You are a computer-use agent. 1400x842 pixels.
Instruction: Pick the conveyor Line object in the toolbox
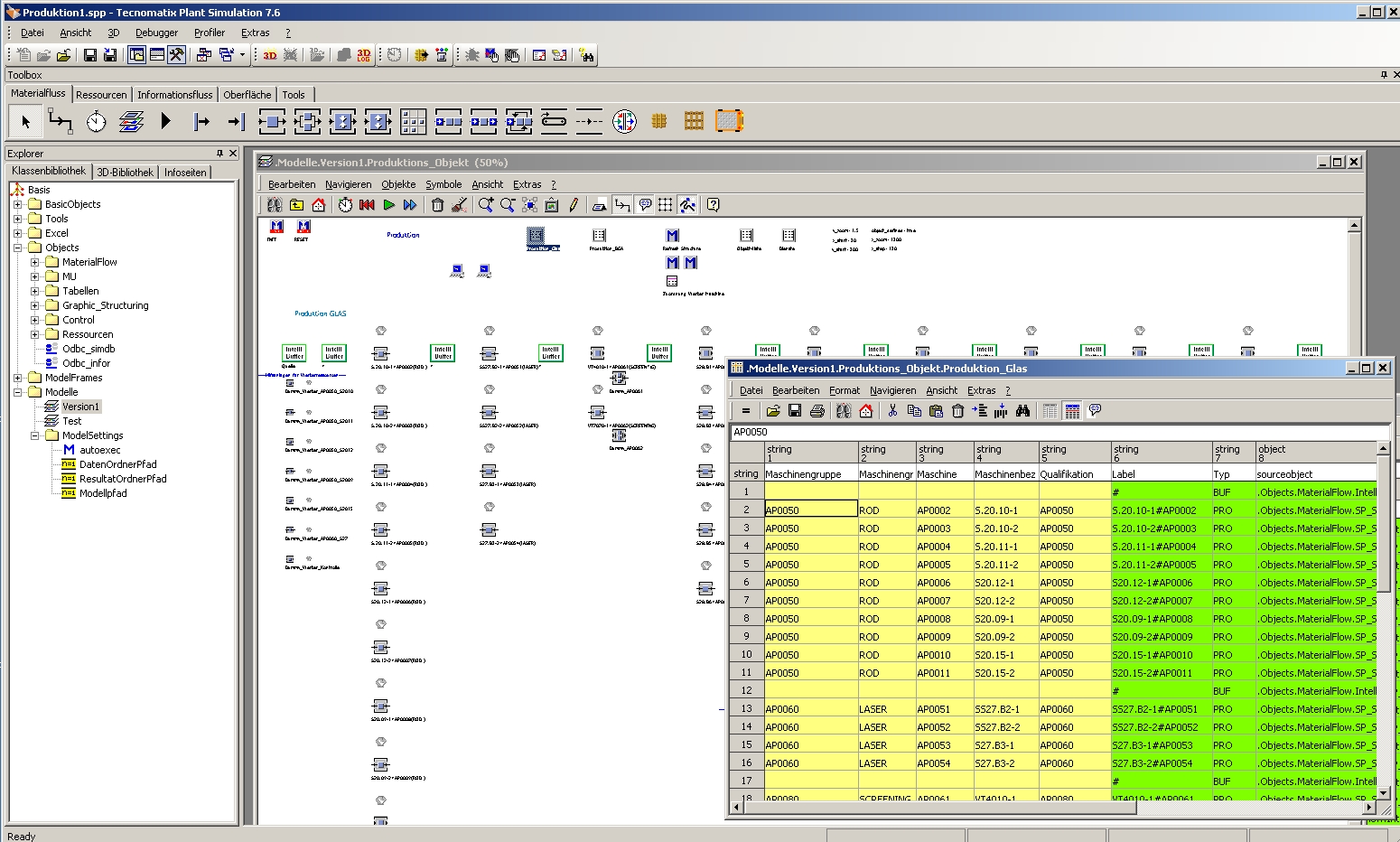[x=554, y=121]
